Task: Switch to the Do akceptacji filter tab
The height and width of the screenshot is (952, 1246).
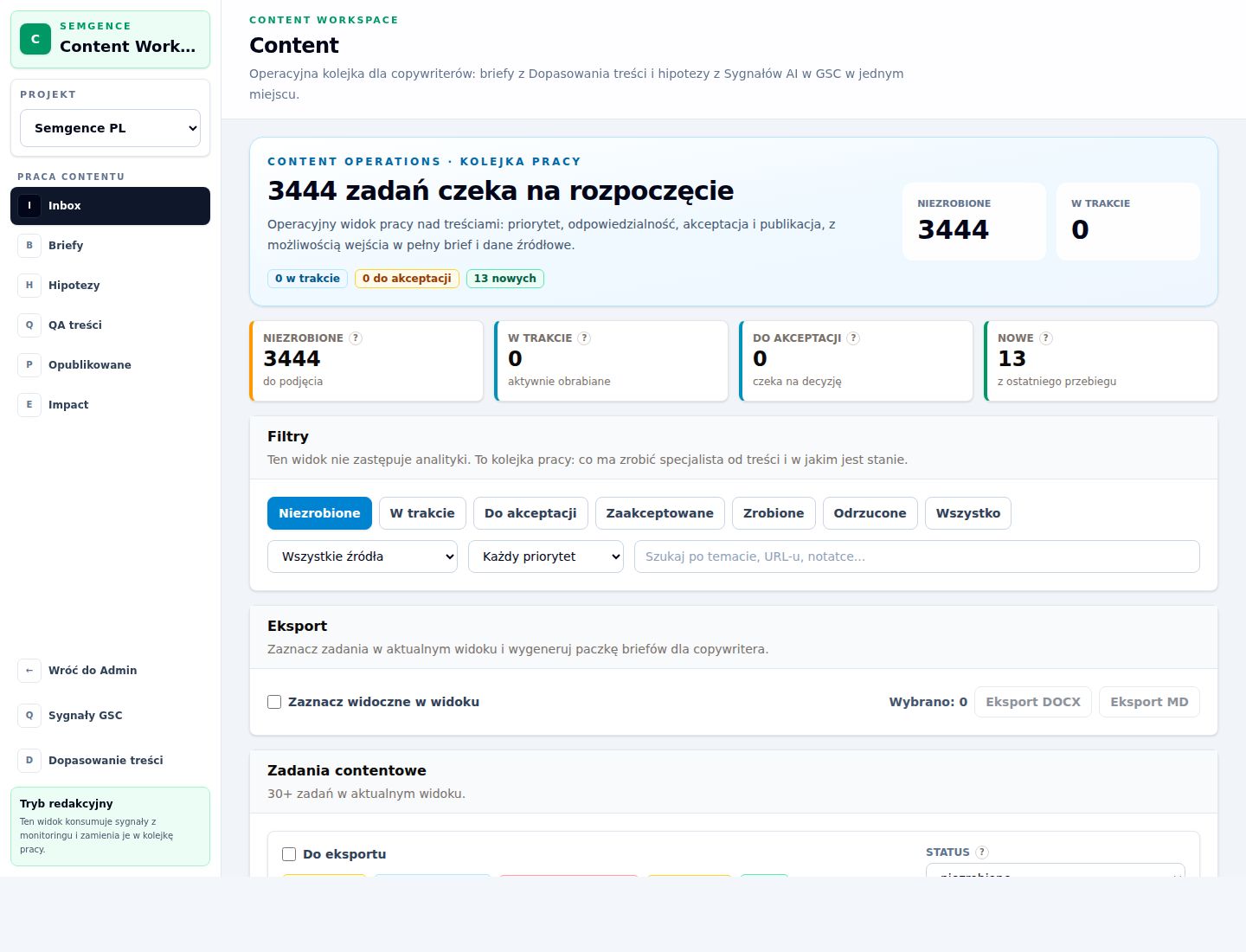Action: coord(530,513)
